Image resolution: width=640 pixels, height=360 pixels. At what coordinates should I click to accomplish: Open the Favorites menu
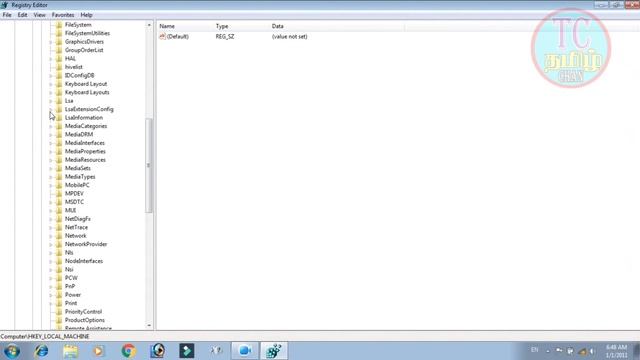pos(63,15)
